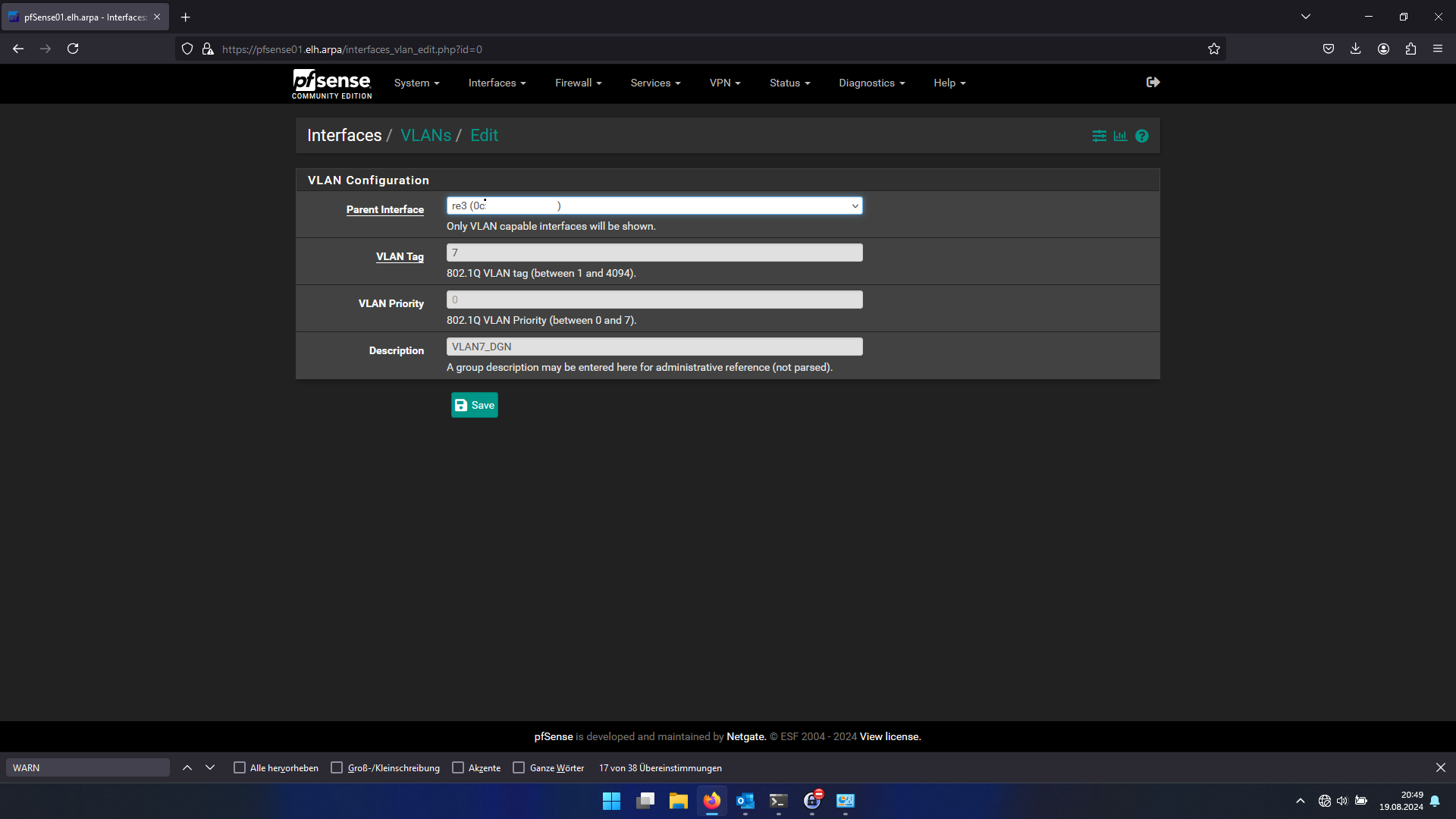1456x819 pixels.
Task: Close the find bar
Action: point(1441,767)
